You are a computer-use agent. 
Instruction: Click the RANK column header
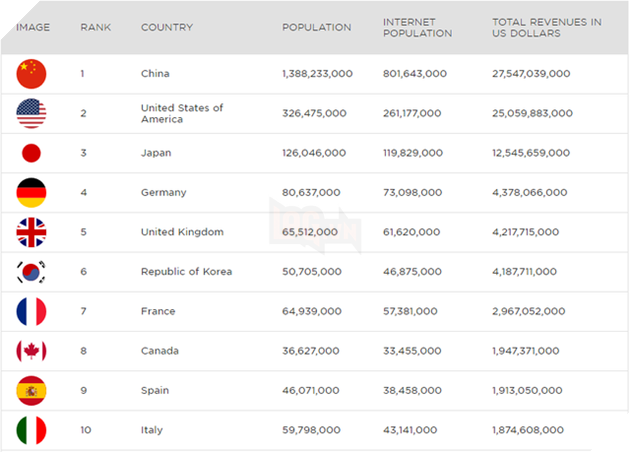pos(96,27)
